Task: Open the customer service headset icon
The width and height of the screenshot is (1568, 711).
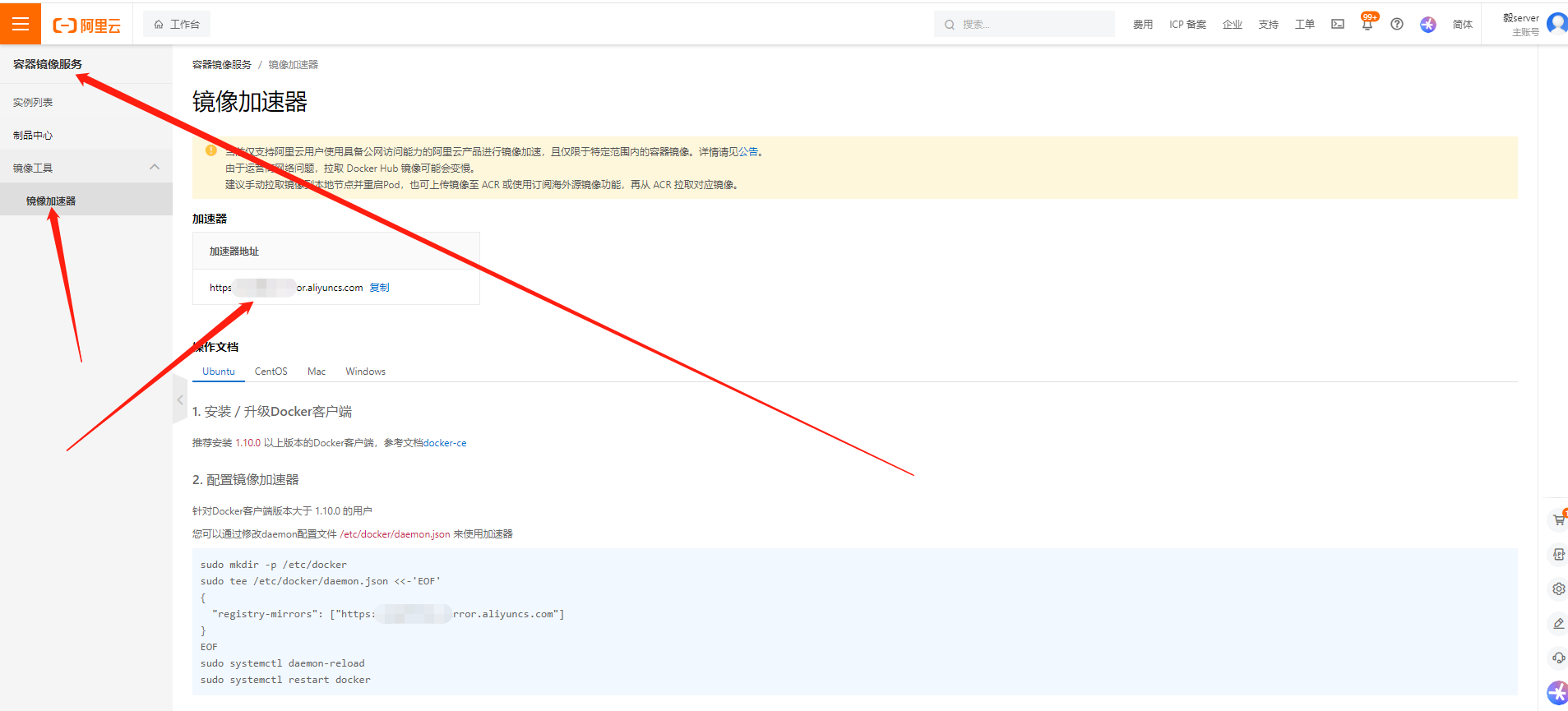Action: point(1559,658)
